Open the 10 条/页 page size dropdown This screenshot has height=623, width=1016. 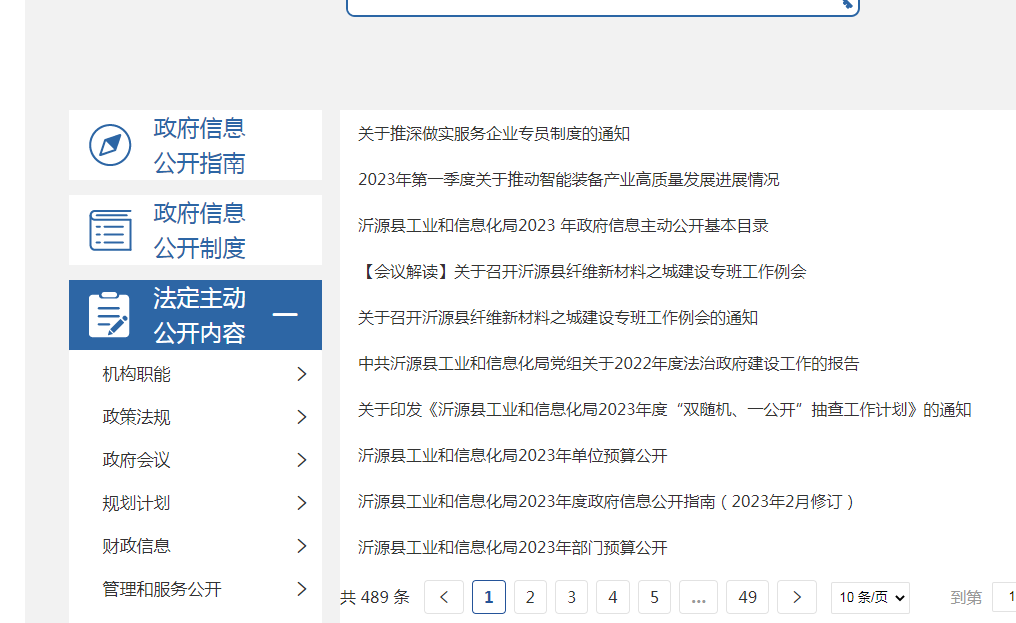click(x=871, y=597)
